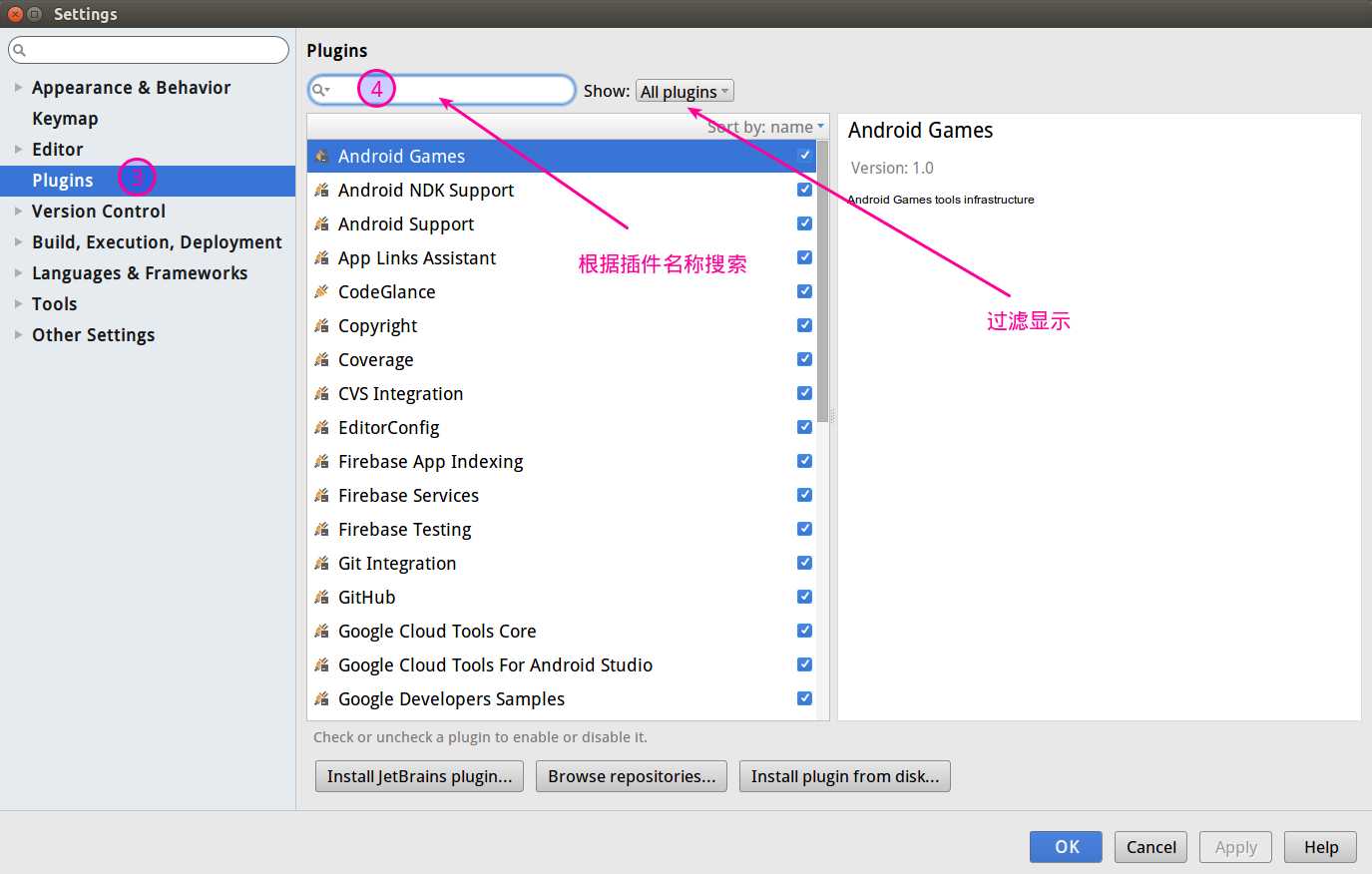This screenshot has height=874, width=1372.
Task: Expand the Appearance & Behavior arrow
Action: pyautogui.click(x=18, y=87)
